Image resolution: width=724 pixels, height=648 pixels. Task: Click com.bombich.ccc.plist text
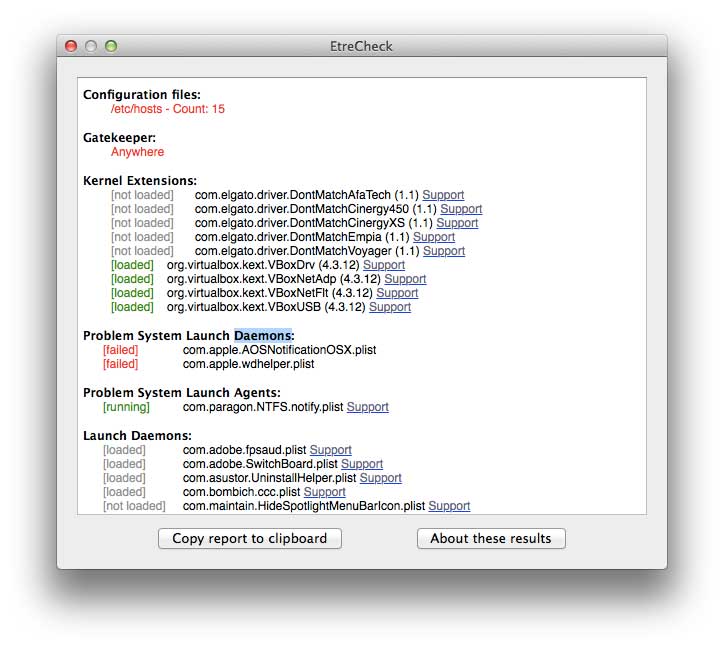(241, 492)
